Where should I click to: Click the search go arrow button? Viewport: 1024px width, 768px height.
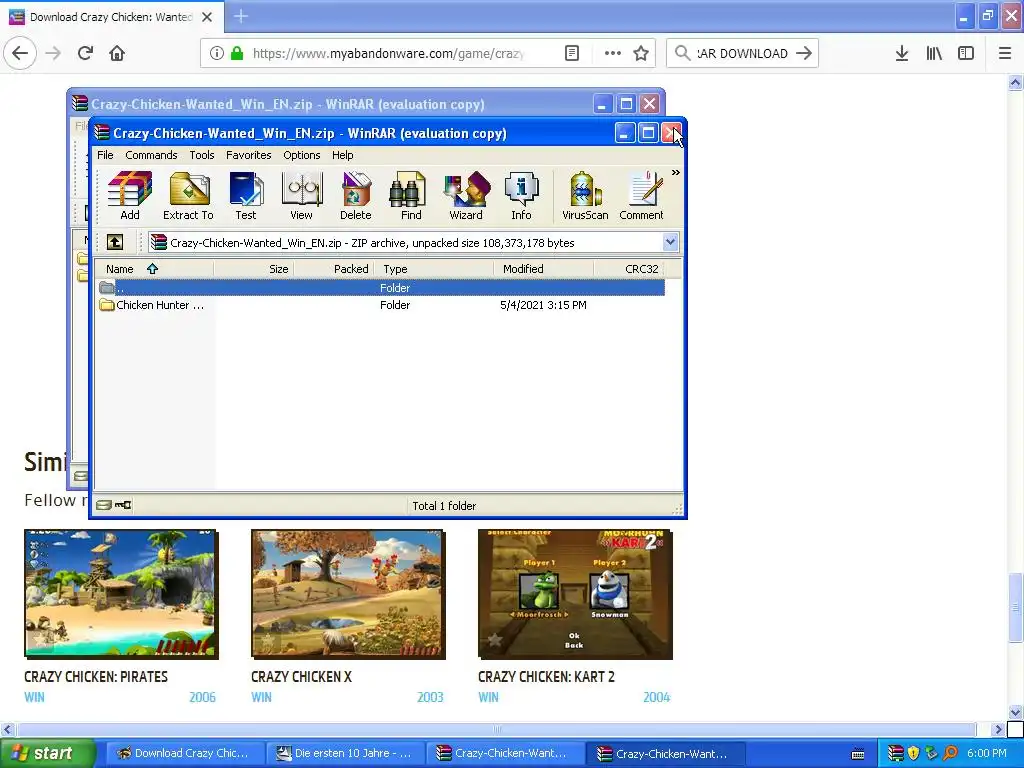pyautogui.click(x=805, y=54)
